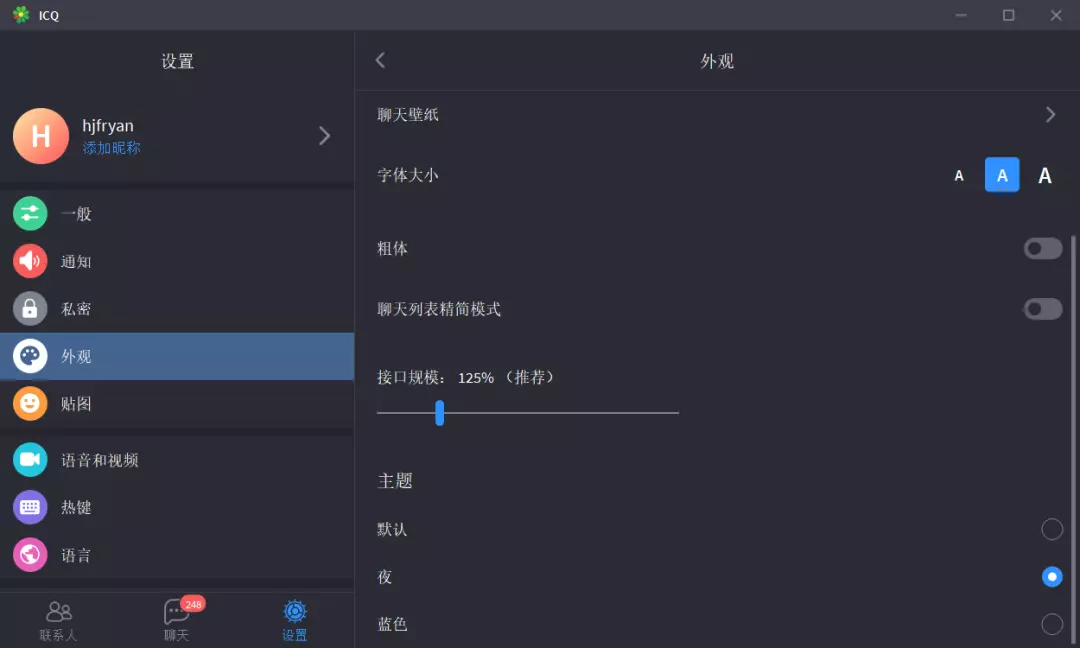Open the 热键 settings section

(177, 507)
